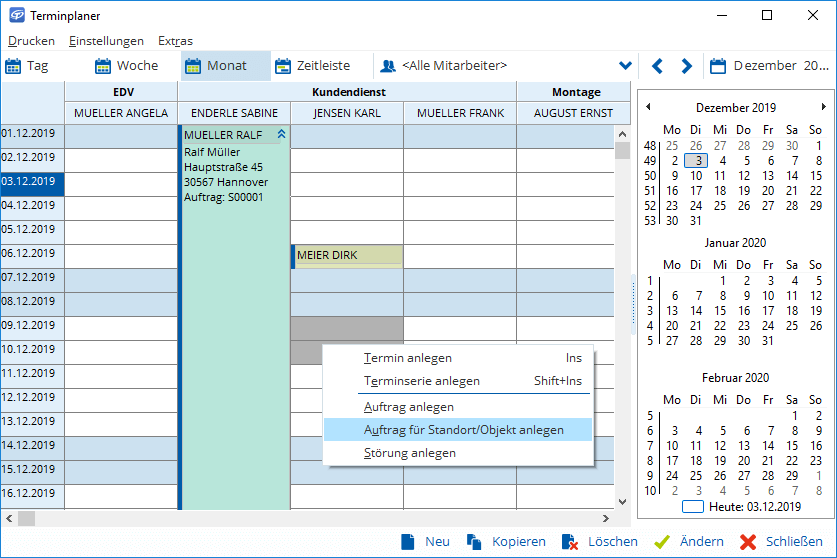Image resolution: width=837 pixels, height=558 pixels.
Task: Switch to Tag day view
Action: 27,66
